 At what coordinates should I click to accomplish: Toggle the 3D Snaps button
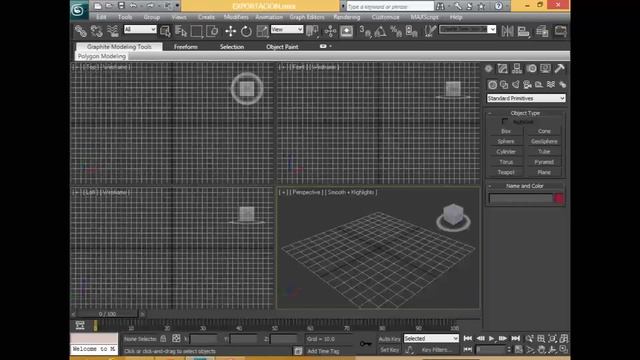tap(364, 31)
